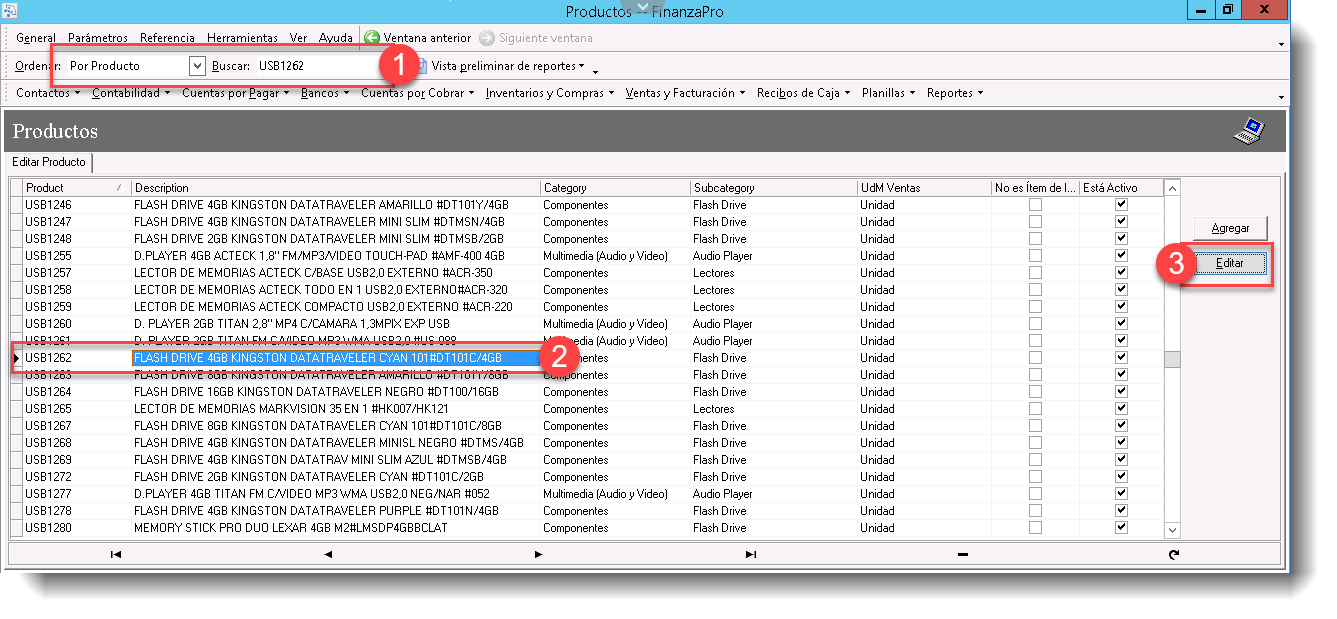Open the Parámetros menu

coord(98,38)
